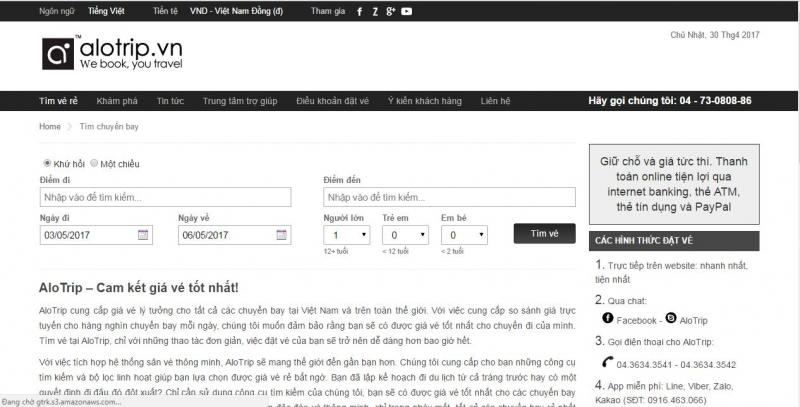The image size is (800, 407).
Task: Click the Home breadcrumb link
Action: coord(50,127)
